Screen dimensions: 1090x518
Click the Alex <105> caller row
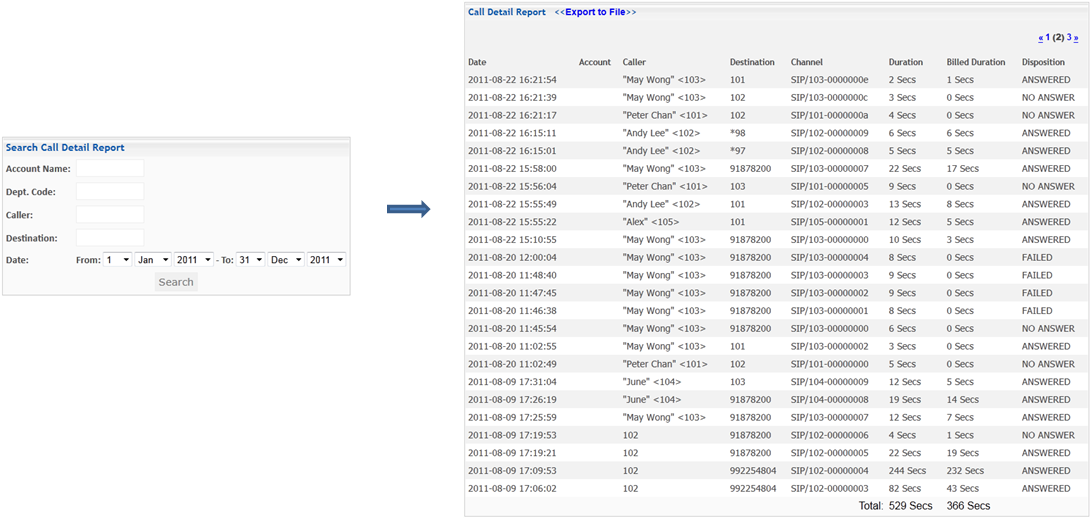tap(776, 222)
